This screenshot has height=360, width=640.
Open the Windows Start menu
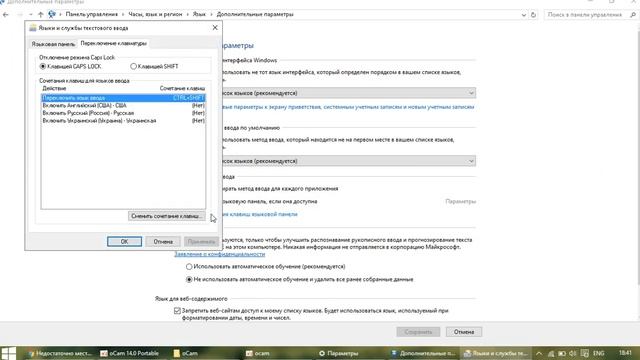(x=8, y=353)
